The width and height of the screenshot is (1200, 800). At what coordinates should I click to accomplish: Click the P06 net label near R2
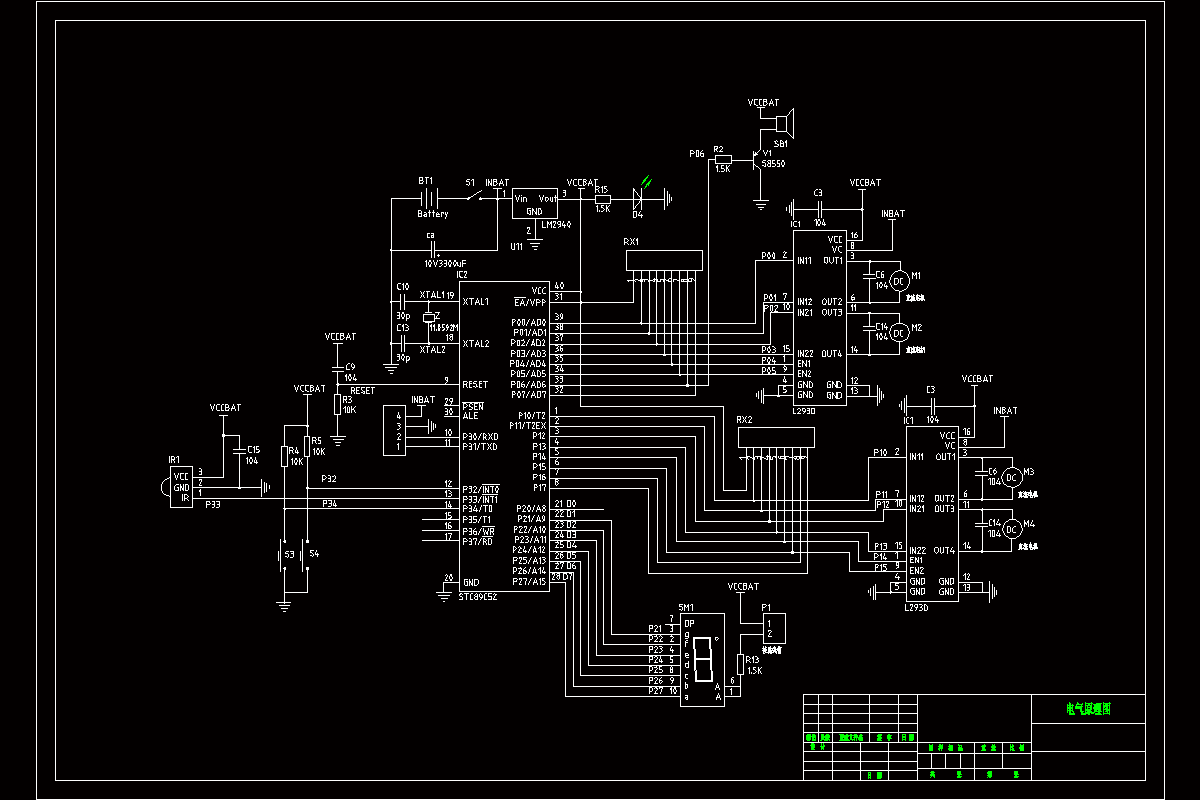[697, 154]
